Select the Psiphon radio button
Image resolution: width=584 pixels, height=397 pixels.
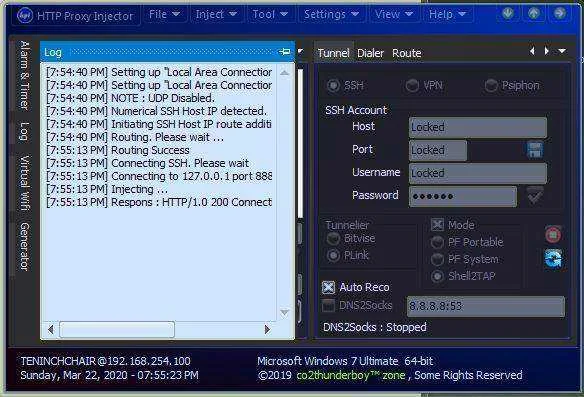[491, 85]
